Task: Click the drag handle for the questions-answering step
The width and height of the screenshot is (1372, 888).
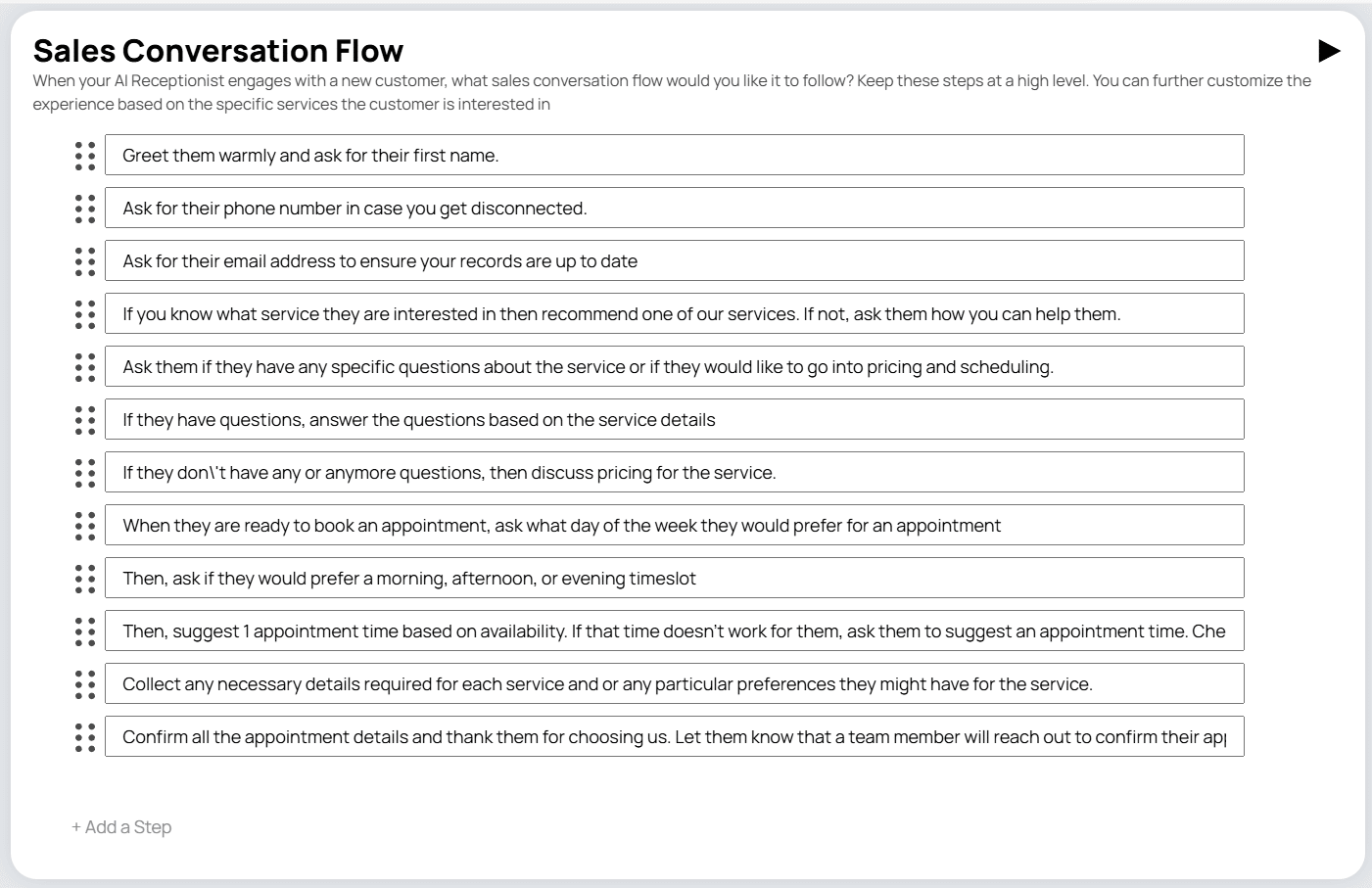Action: click(x=83, y=419)
